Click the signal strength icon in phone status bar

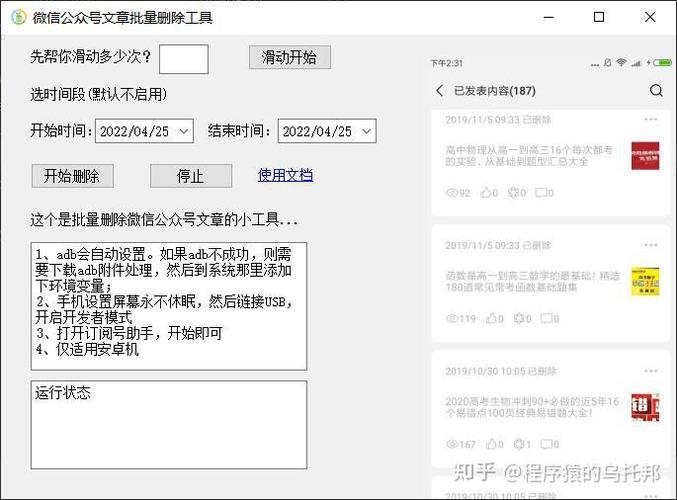click(636, 63)
